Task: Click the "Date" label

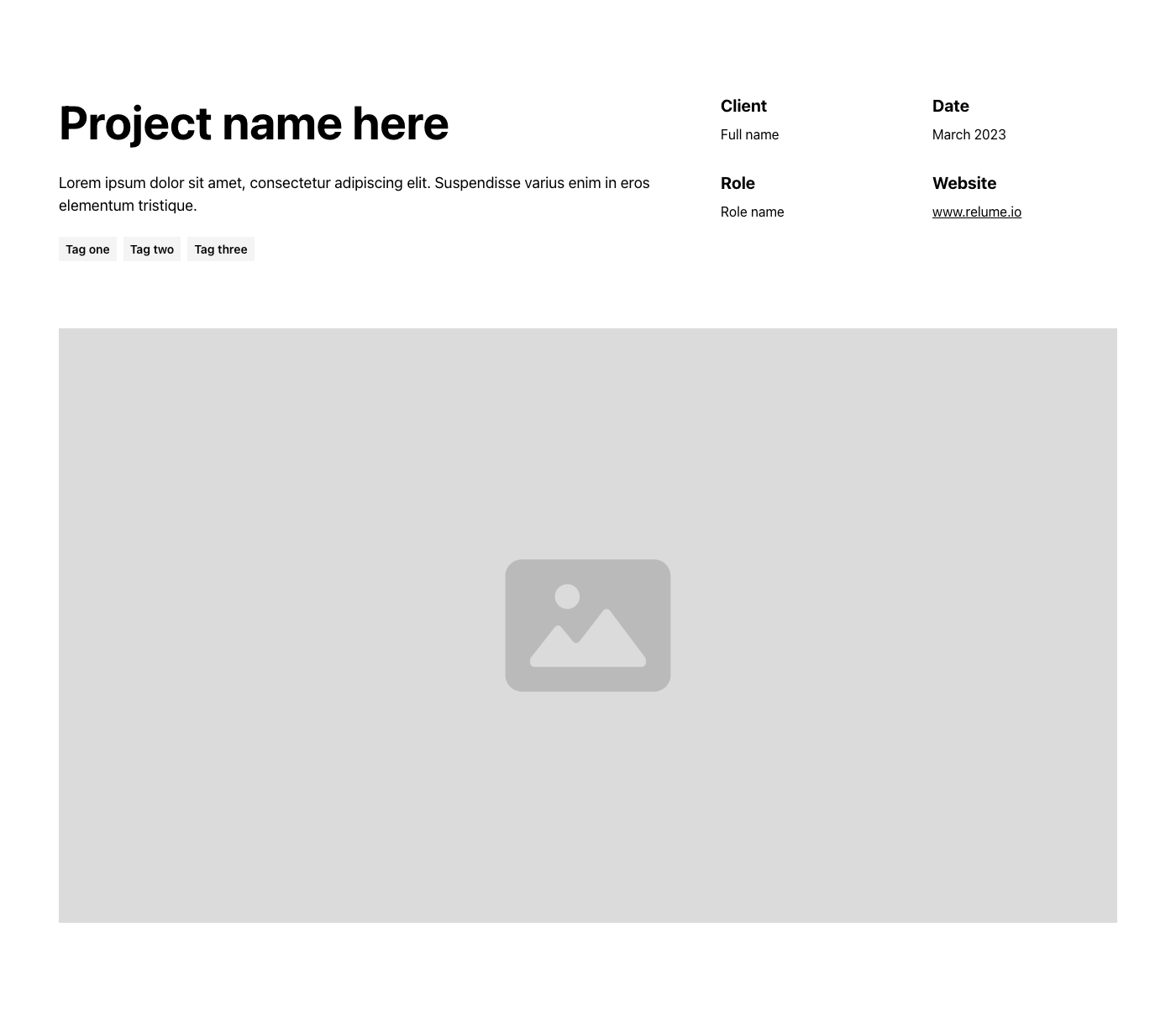Action: click(951, 106)
